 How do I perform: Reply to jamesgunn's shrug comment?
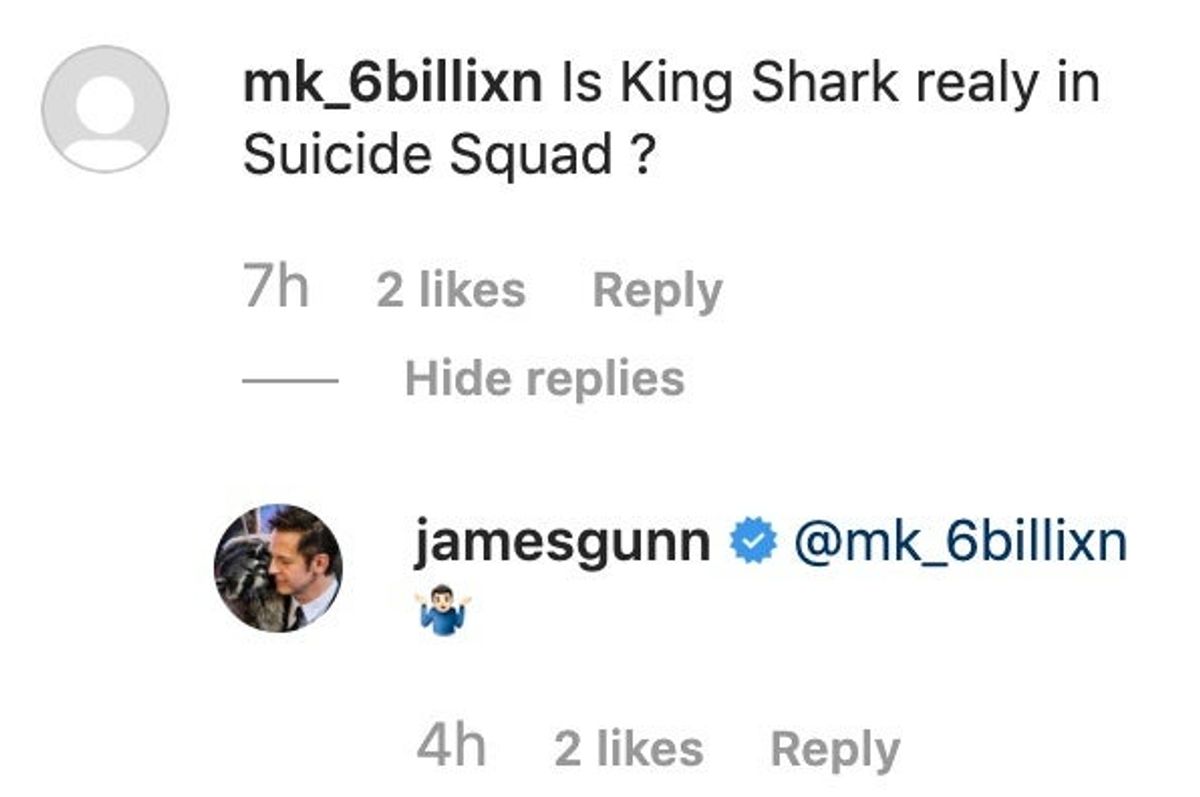point(835,749)
